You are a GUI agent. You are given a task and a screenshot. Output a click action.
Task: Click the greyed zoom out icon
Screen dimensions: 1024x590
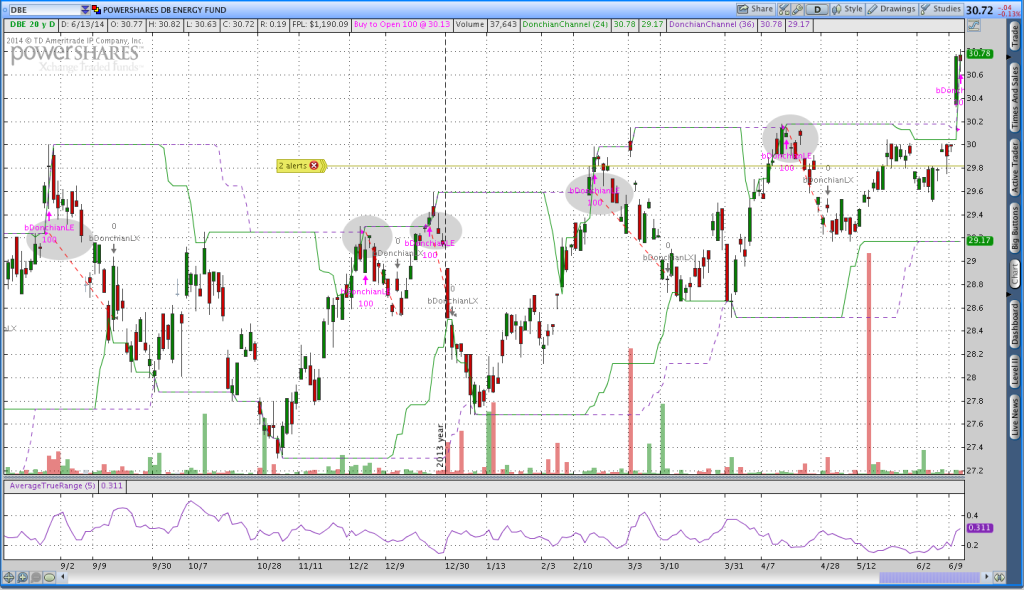coord(36,577)
